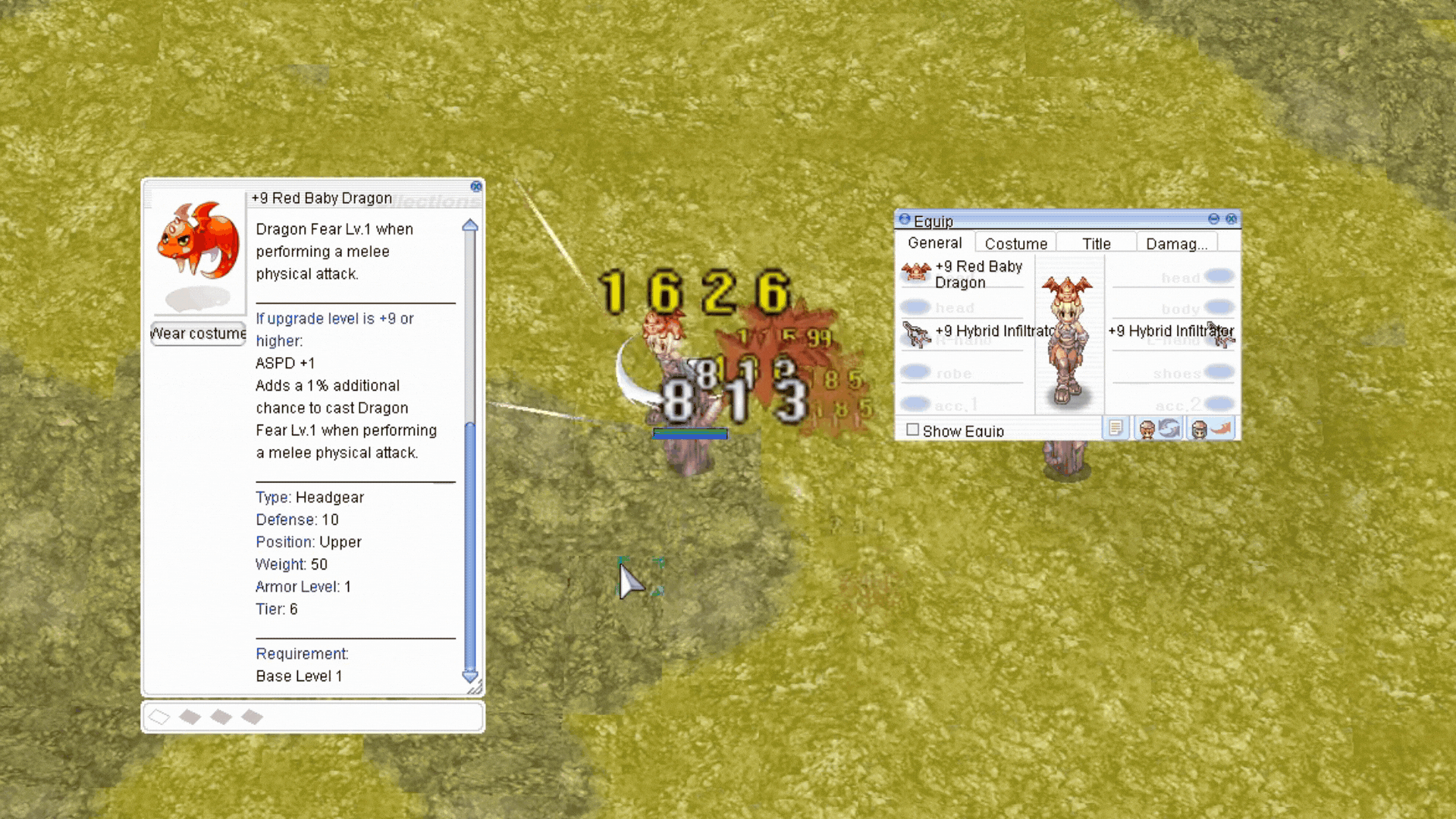This screenshot has height=819, width=1456.
Task: Click the 'Tier: 6' line
Action: tap(277, 609)
